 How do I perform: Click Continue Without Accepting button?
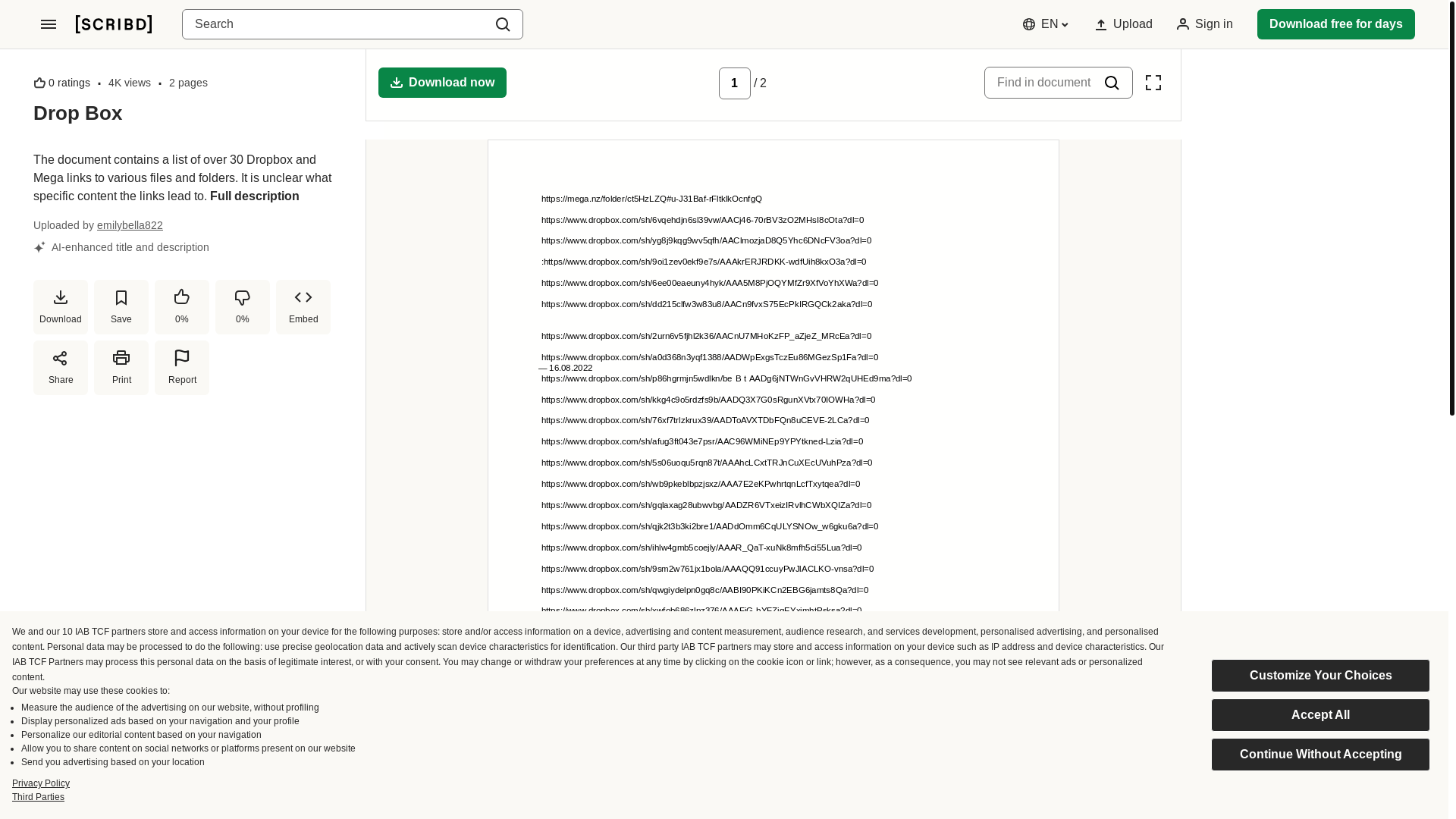pyautogui.click(x=1320, y=755)
